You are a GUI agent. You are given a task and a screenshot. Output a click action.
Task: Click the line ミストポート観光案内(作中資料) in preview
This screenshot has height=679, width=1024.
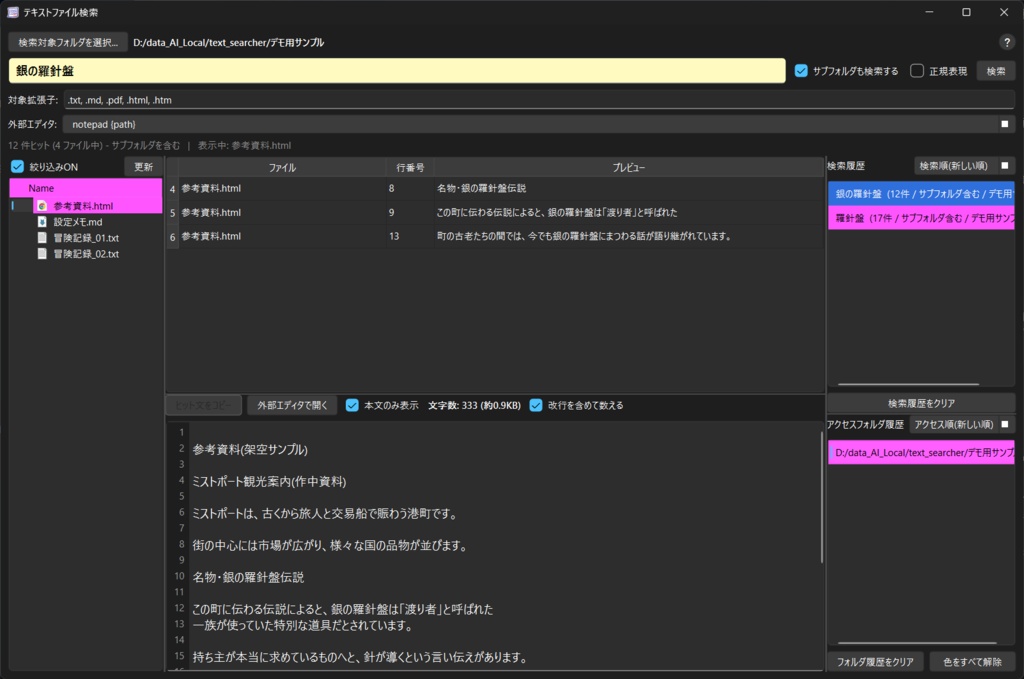tap(269, 481)
